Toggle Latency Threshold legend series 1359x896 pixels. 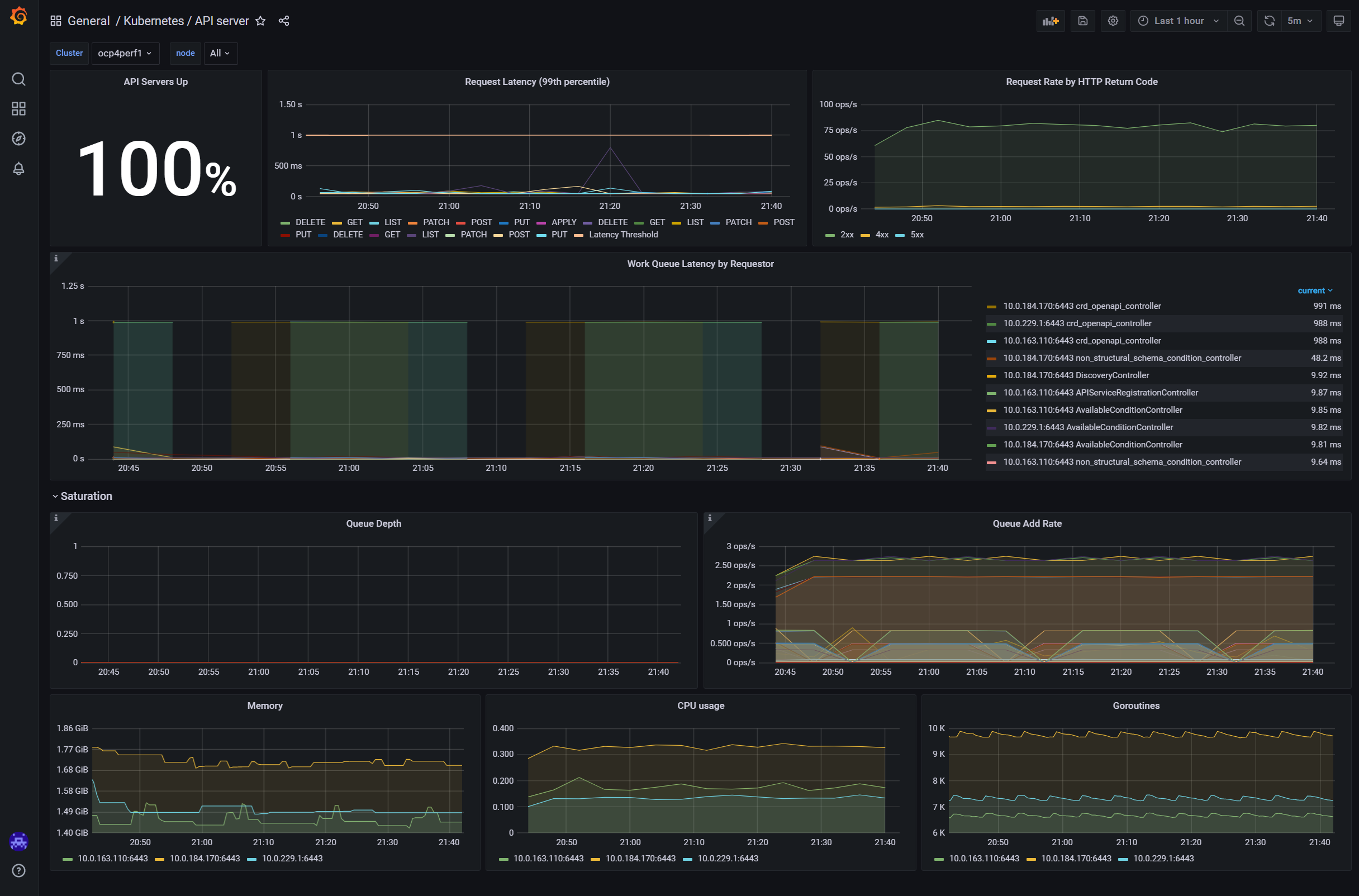tap(623, 235)
